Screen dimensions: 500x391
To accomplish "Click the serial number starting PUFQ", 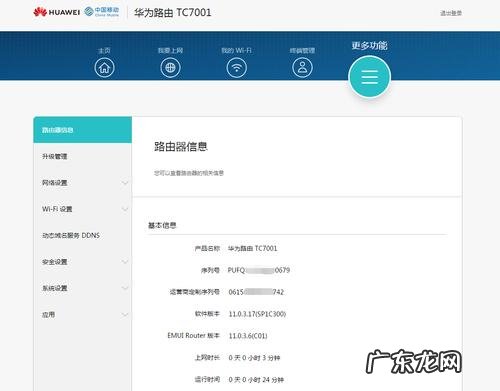I will [x=259, y=270].
